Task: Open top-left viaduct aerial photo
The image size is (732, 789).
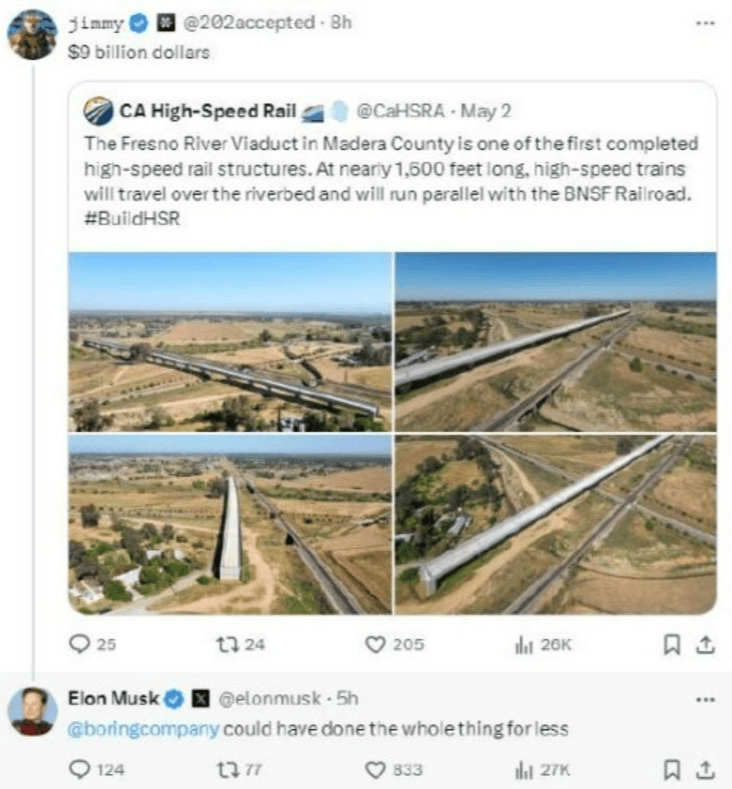Action: tap(230, 341)
